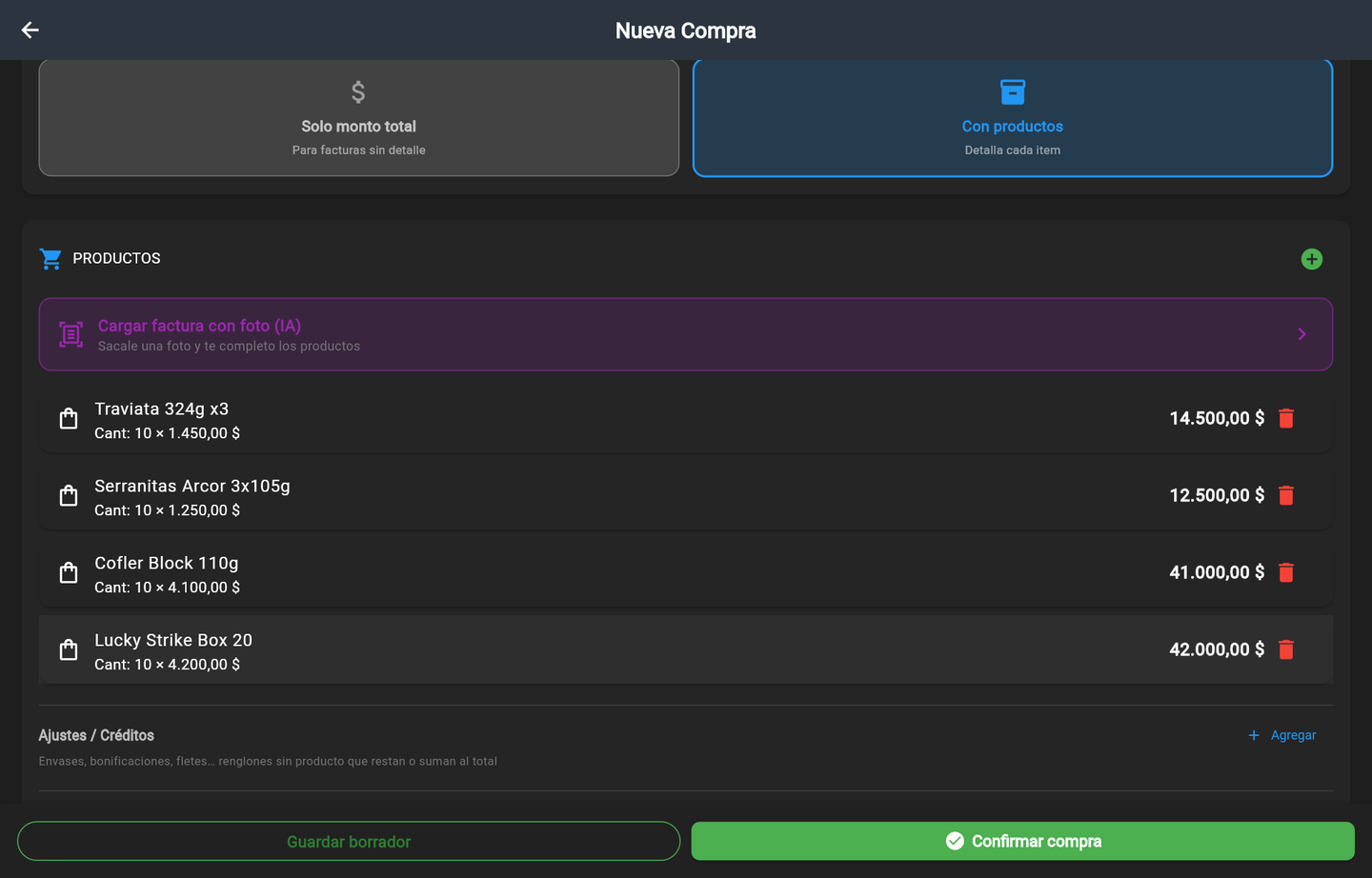This screenshot has height=878, width=1372.
Task: Click the archive box icon
Action: 1013,92
